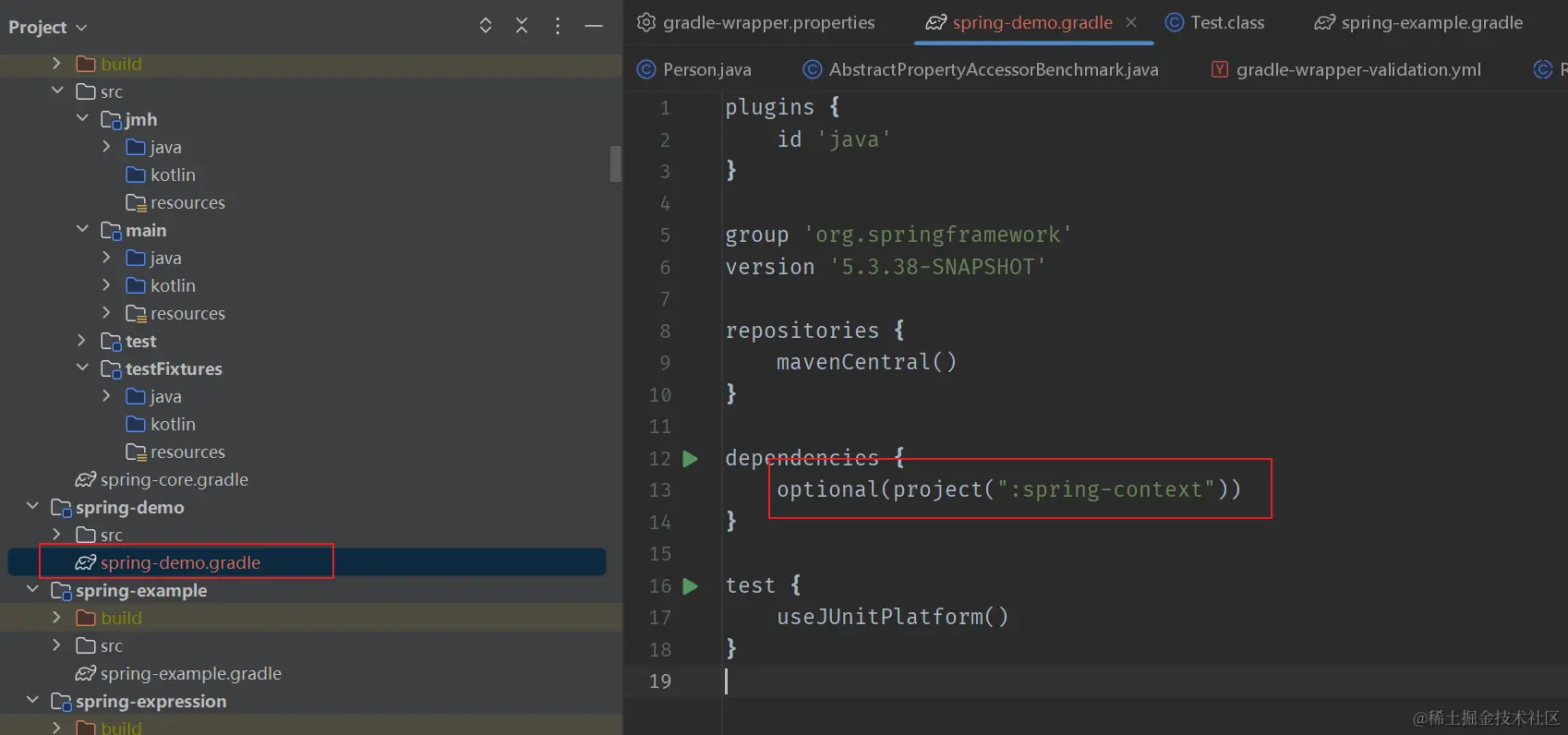Click the optional(project(":spring-context")) line

pos(1008,489)
